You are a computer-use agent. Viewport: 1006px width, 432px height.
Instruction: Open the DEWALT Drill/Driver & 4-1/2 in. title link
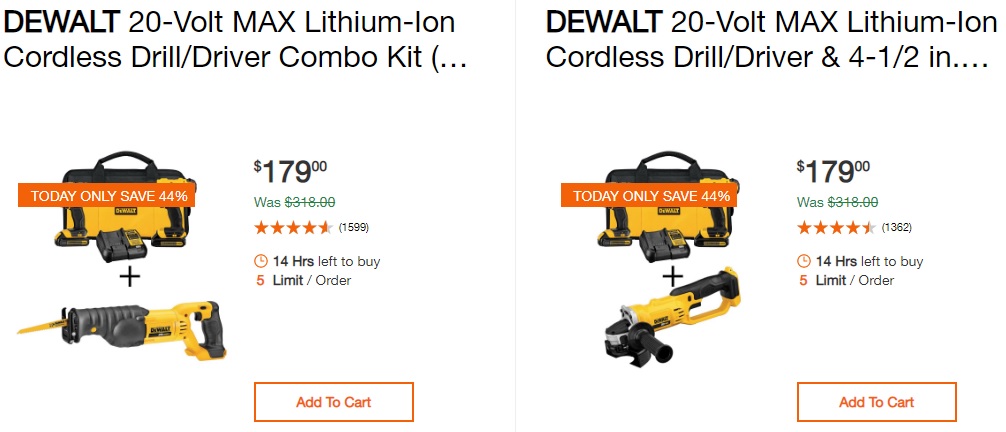tap(774, 39)
